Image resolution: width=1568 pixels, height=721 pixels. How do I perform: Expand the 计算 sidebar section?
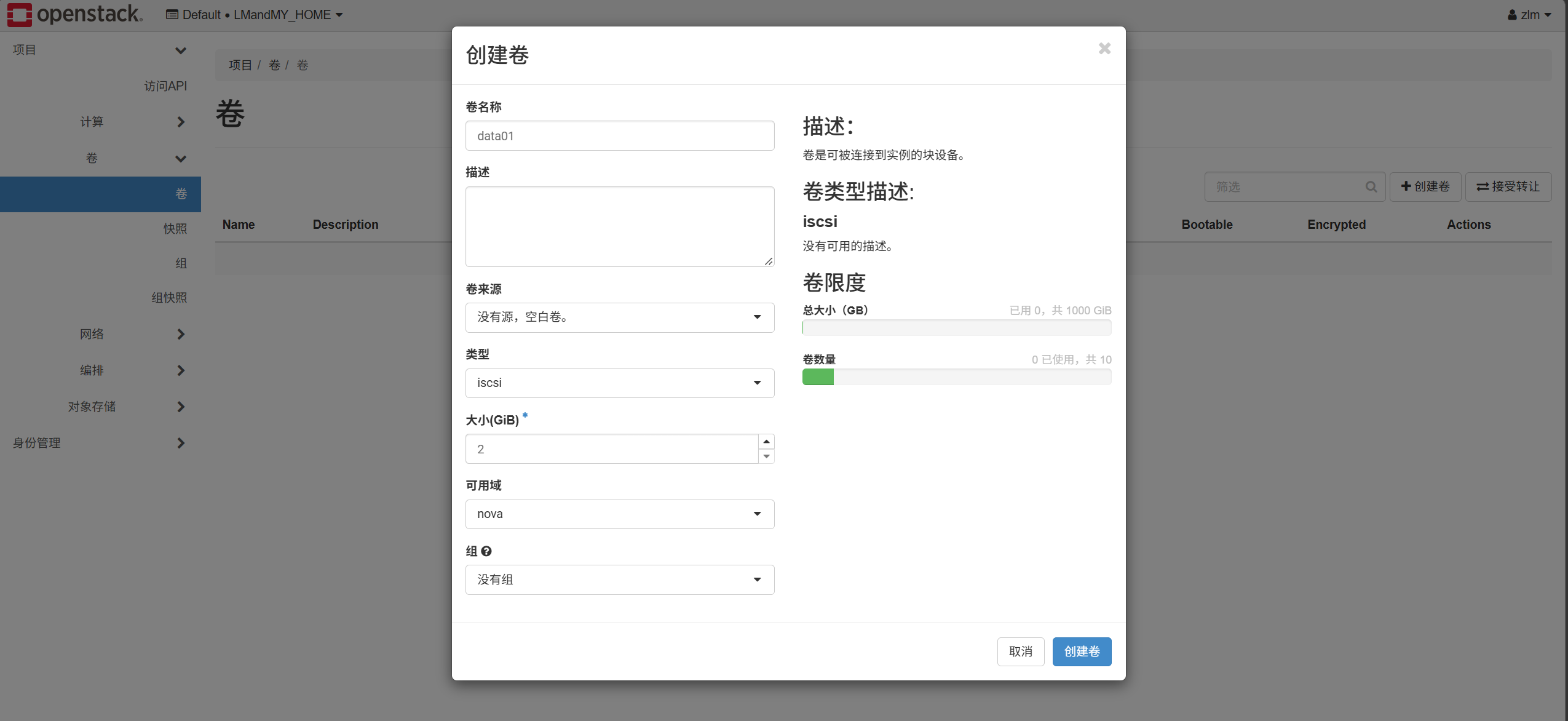(100, 122)
